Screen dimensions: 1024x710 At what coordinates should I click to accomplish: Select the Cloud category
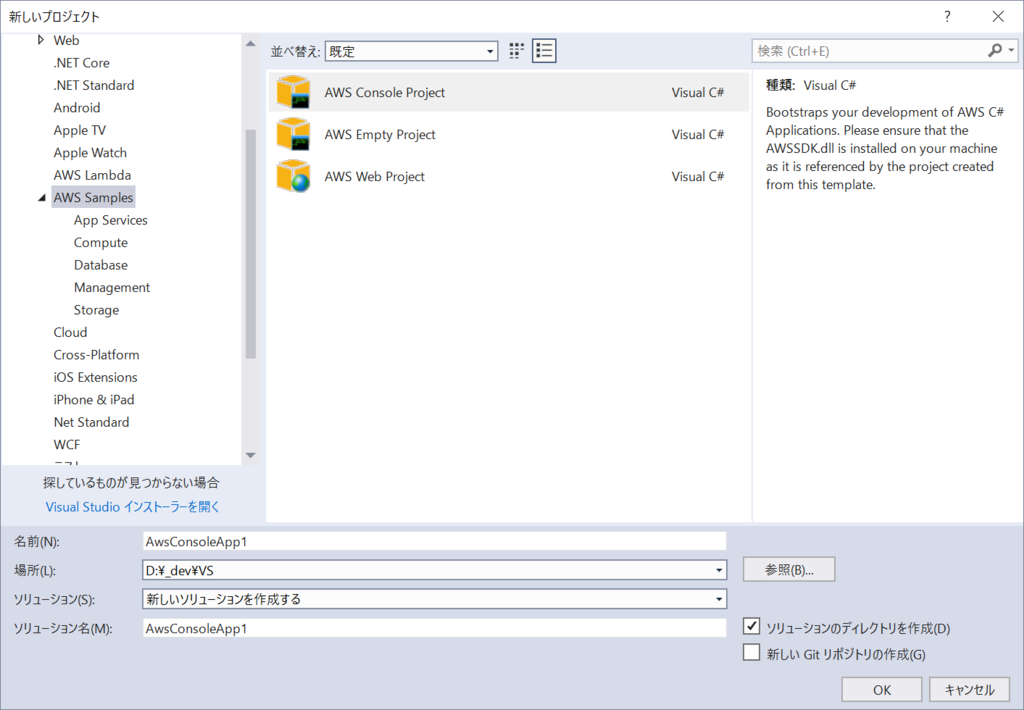(x=70, y=332)
